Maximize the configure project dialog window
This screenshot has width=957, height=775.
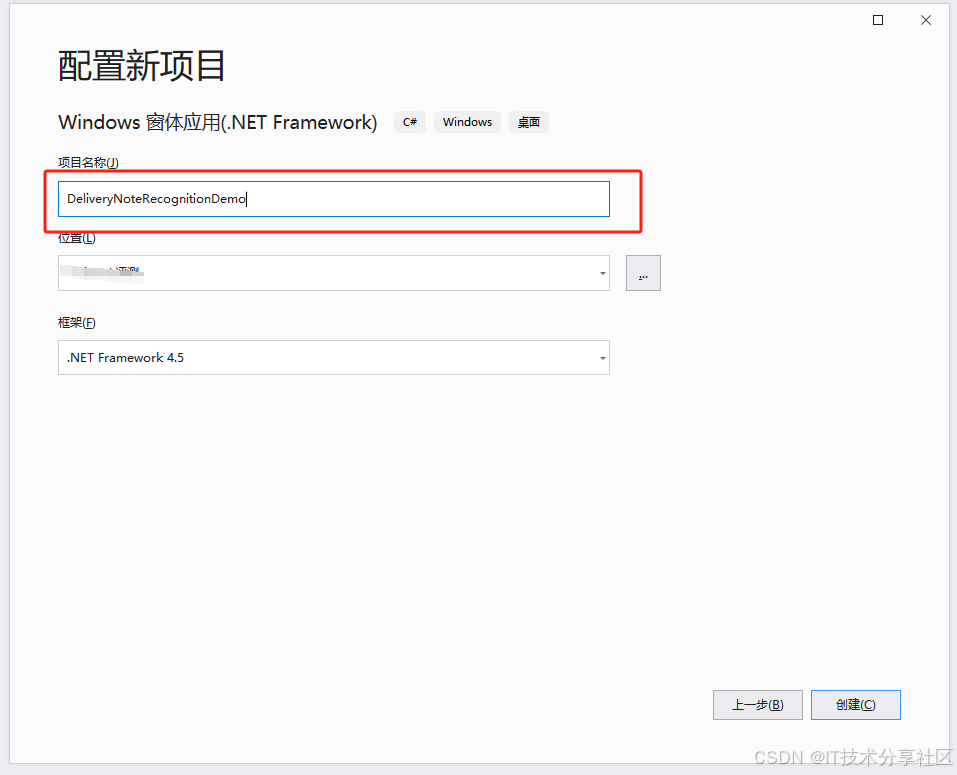(878, 20)
